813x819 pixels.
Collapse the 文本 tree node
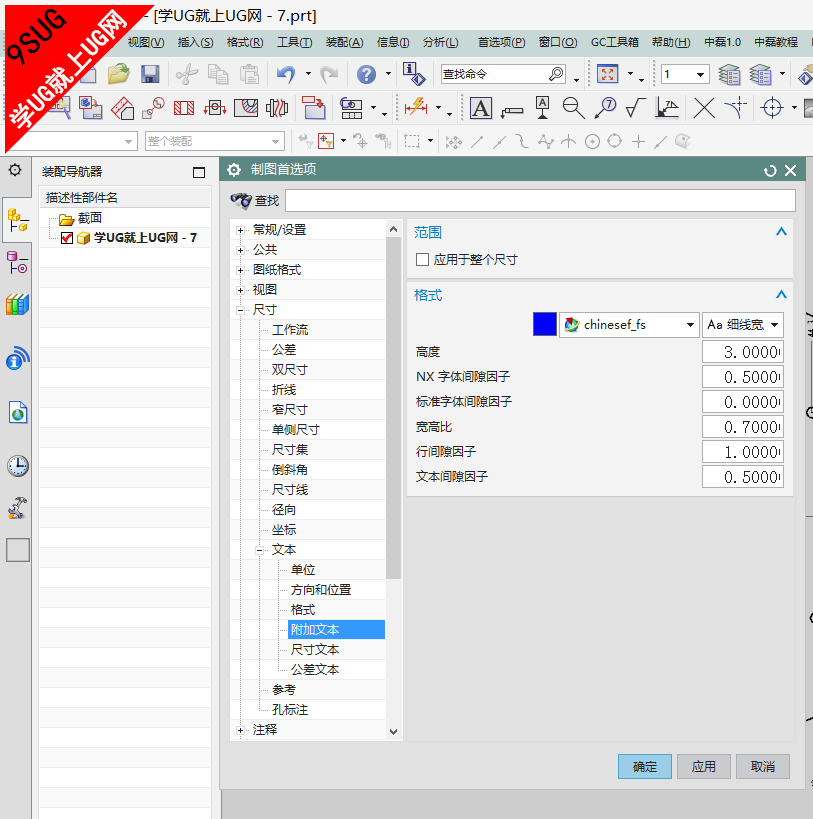[x=260, y=551]
